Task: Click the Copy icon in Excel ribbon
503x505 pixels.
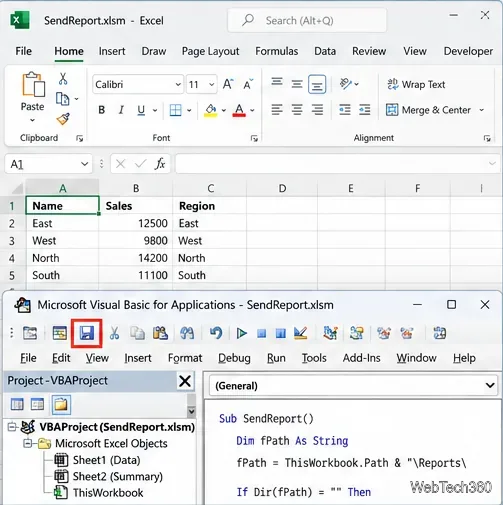Action: click(62, 99)
